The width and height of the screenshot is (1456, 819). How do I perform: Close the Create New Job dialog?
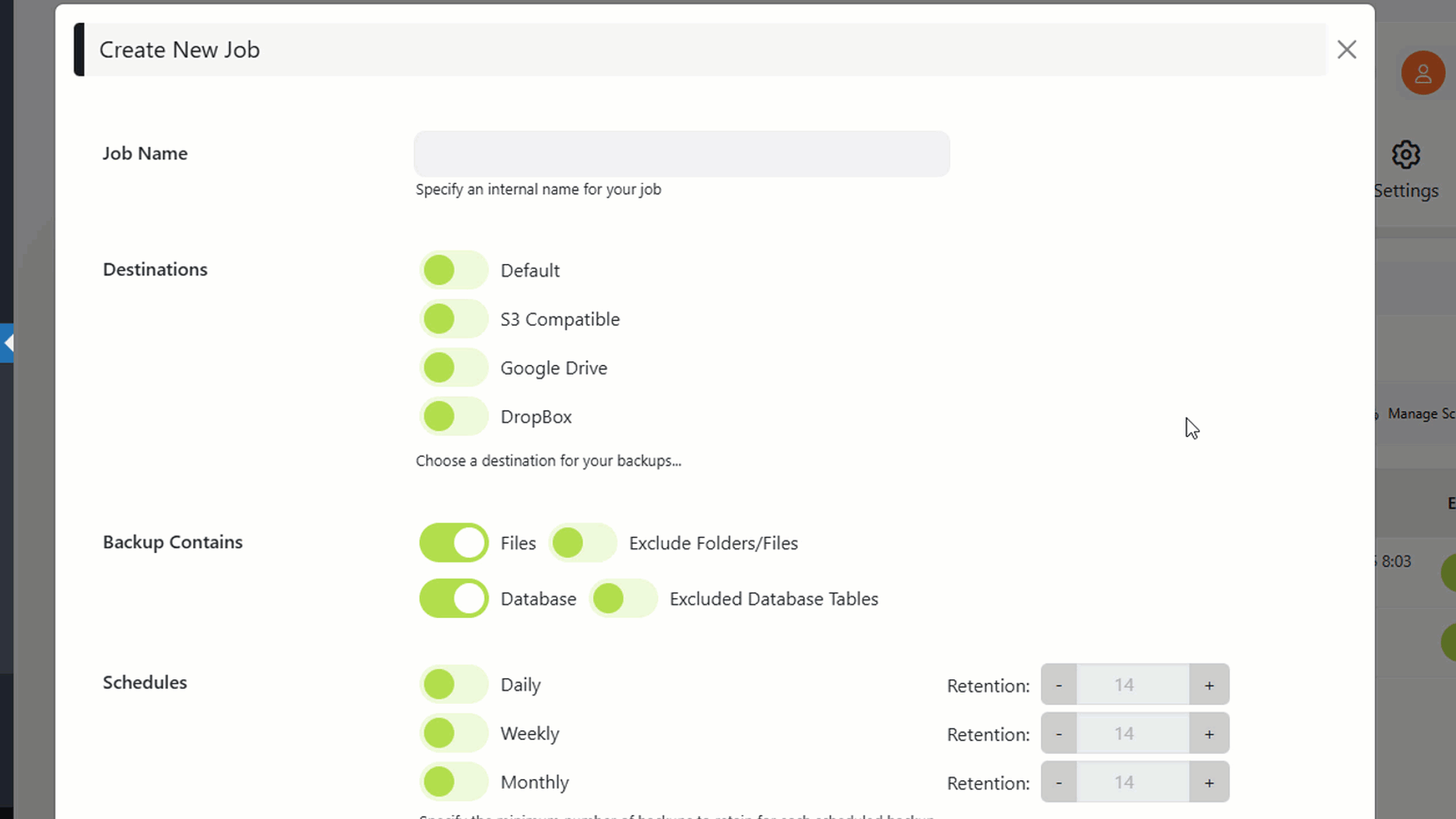[1346, 49]
